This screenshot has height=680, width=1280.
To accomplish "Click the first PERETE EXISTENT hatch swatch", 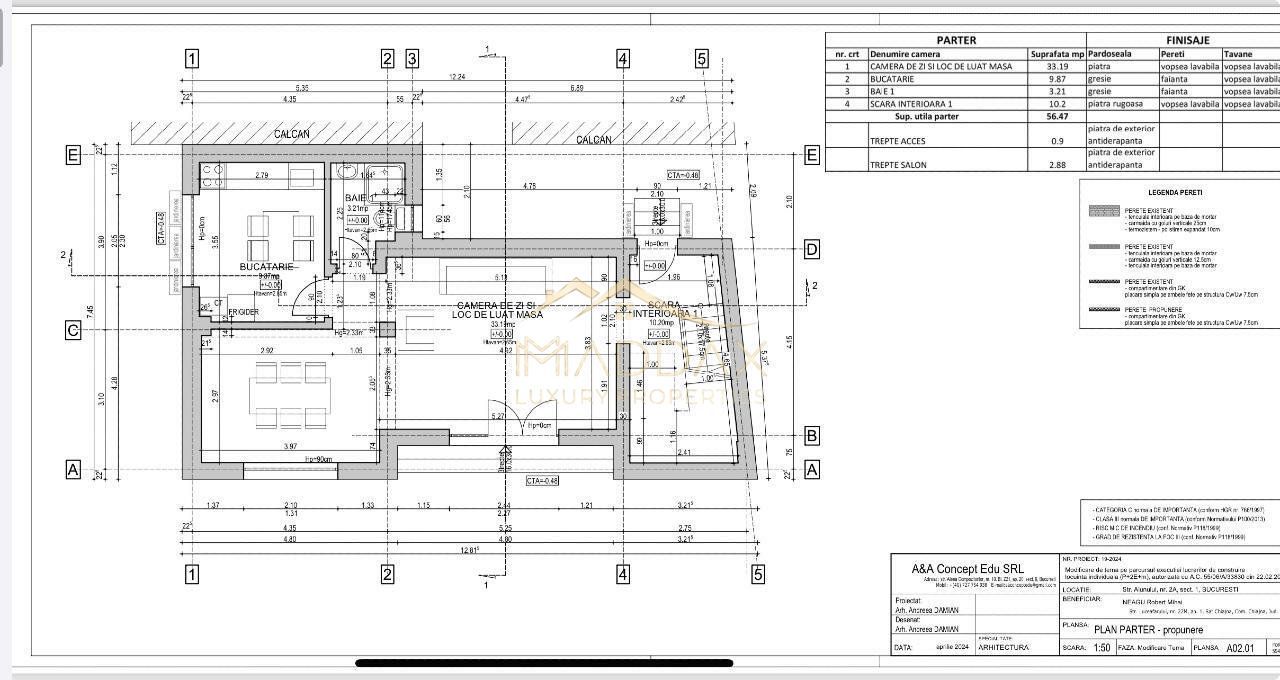I will [1103, 212].
